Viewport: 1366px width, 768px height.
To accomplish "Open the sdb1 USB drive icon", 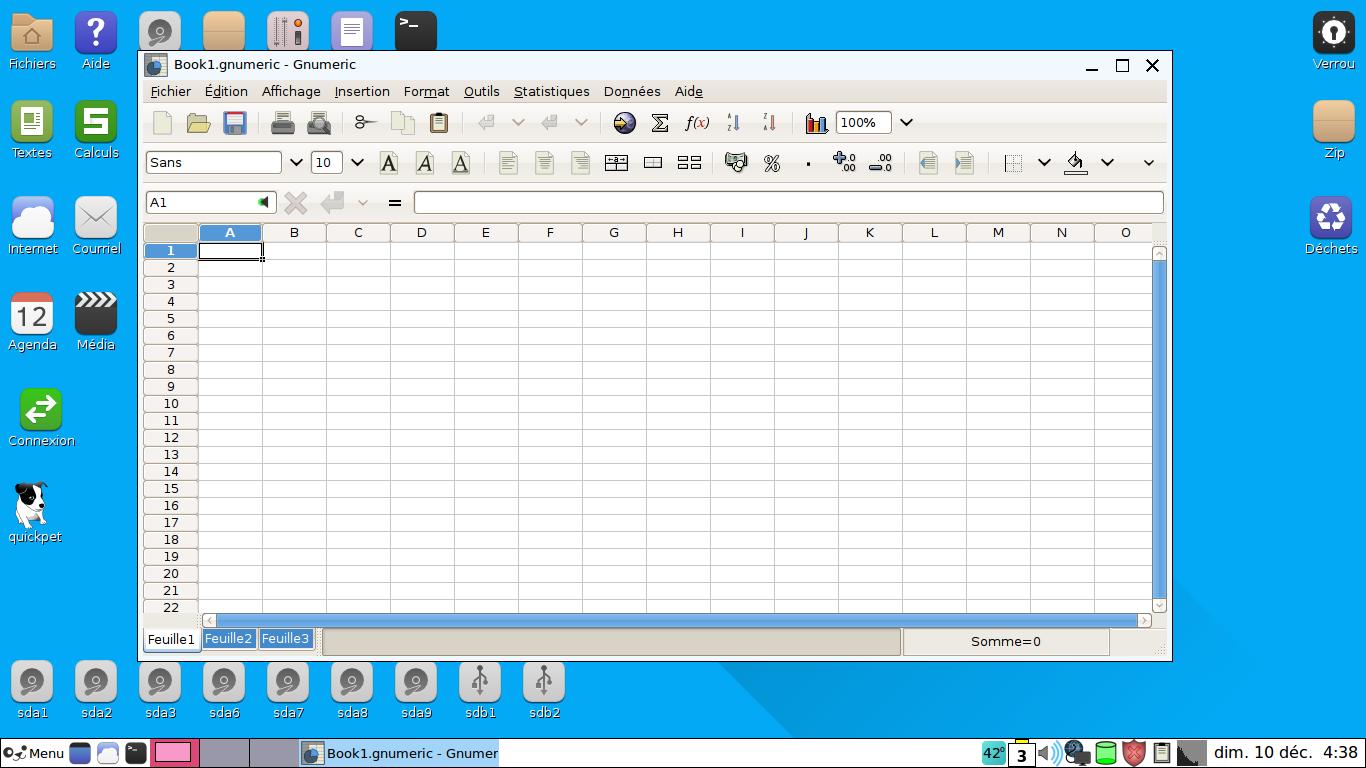I will [480, 691].
